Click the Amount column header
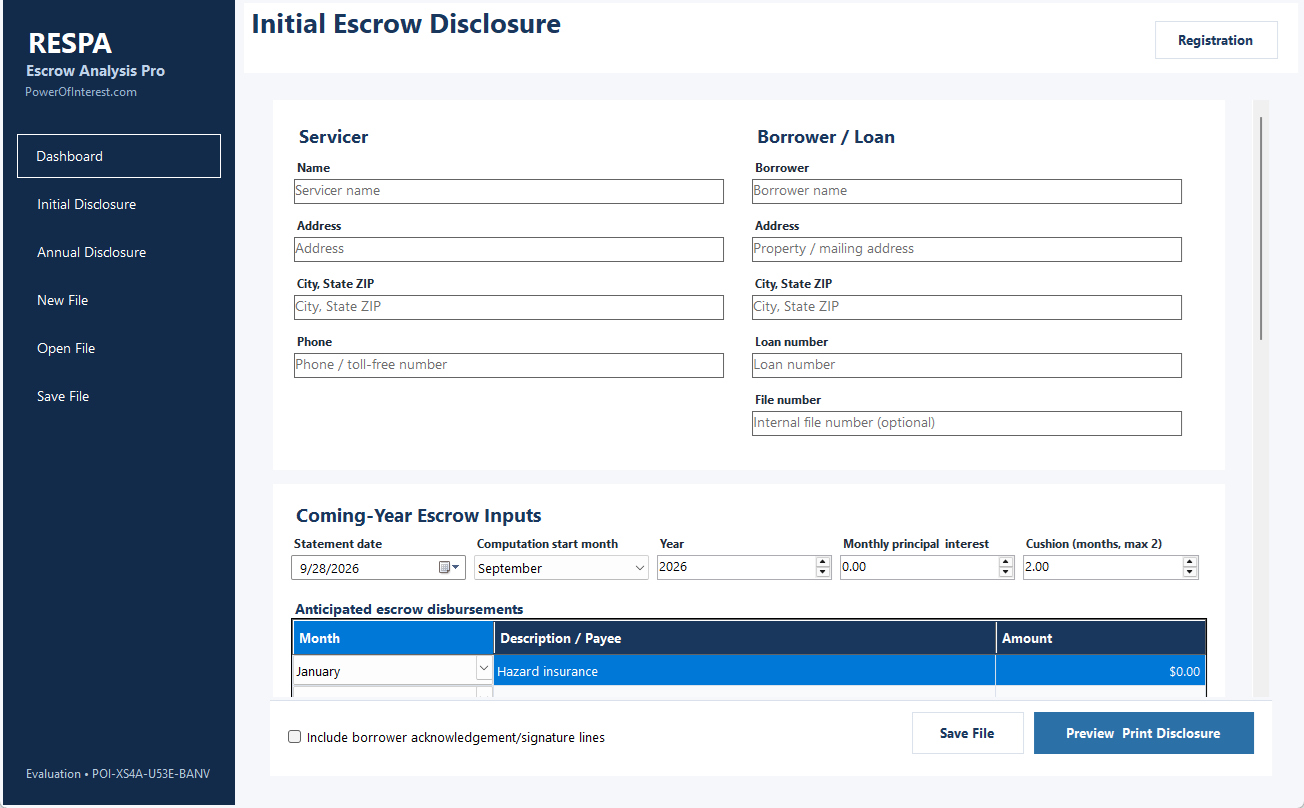Image resolution: width=1304 pixels, height=808 pixels. [1101, 638]
